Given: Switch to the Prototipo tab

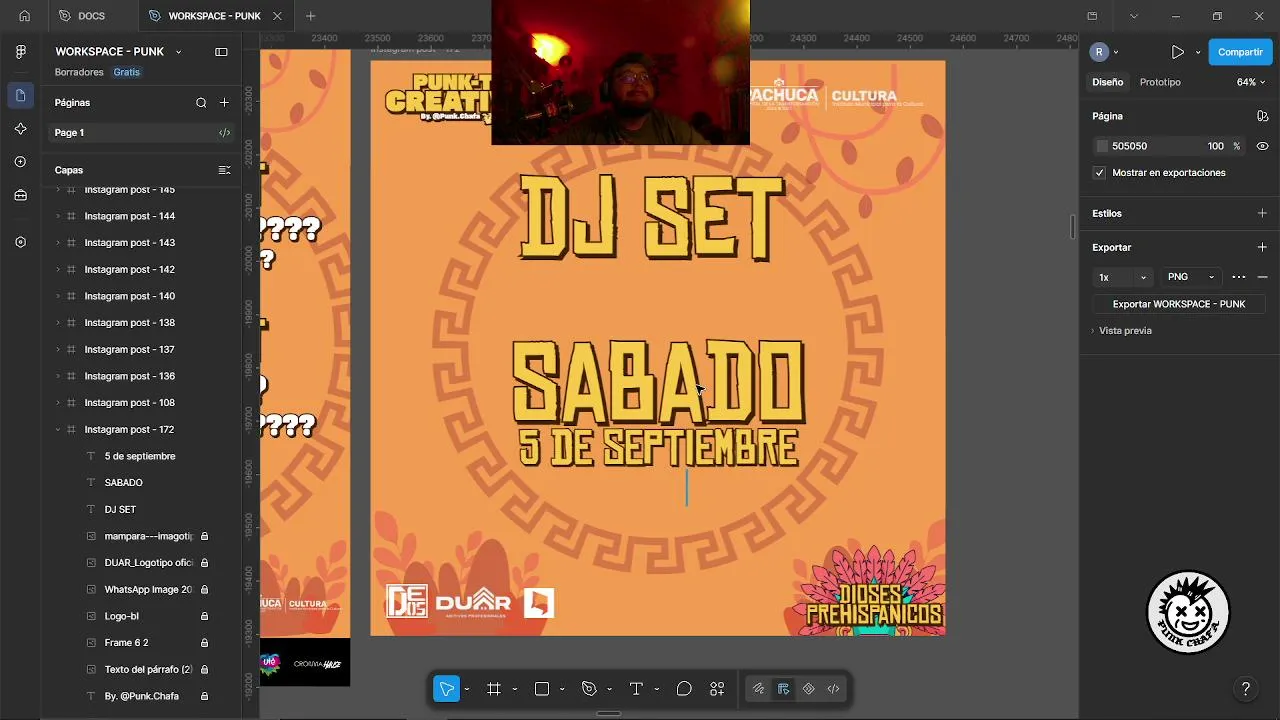Looking at the screenshot, I should click(x=1160, y=82).
